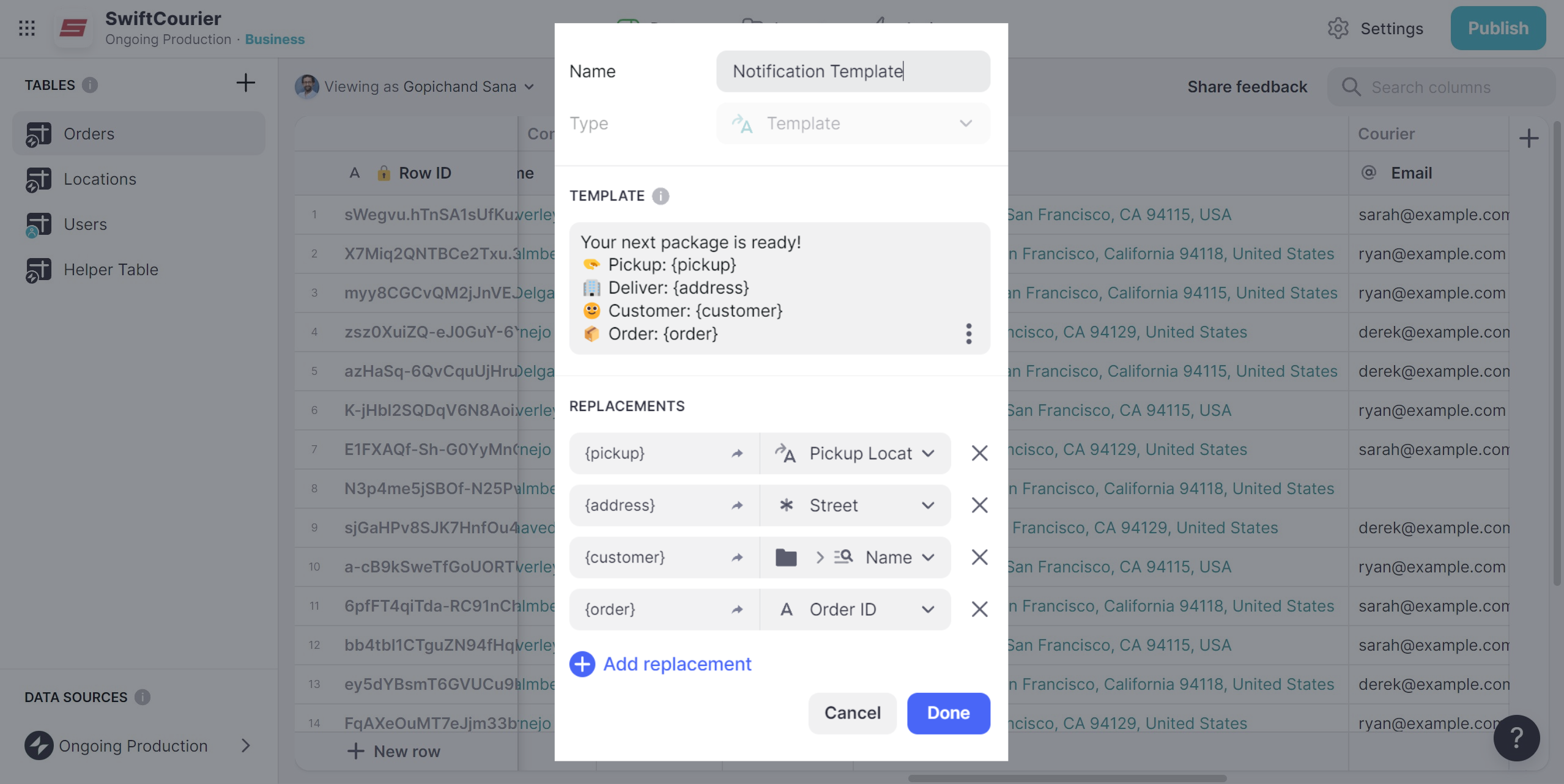
Task: Click the Ongoing Production data source icon
Action: tap(39, 745)
